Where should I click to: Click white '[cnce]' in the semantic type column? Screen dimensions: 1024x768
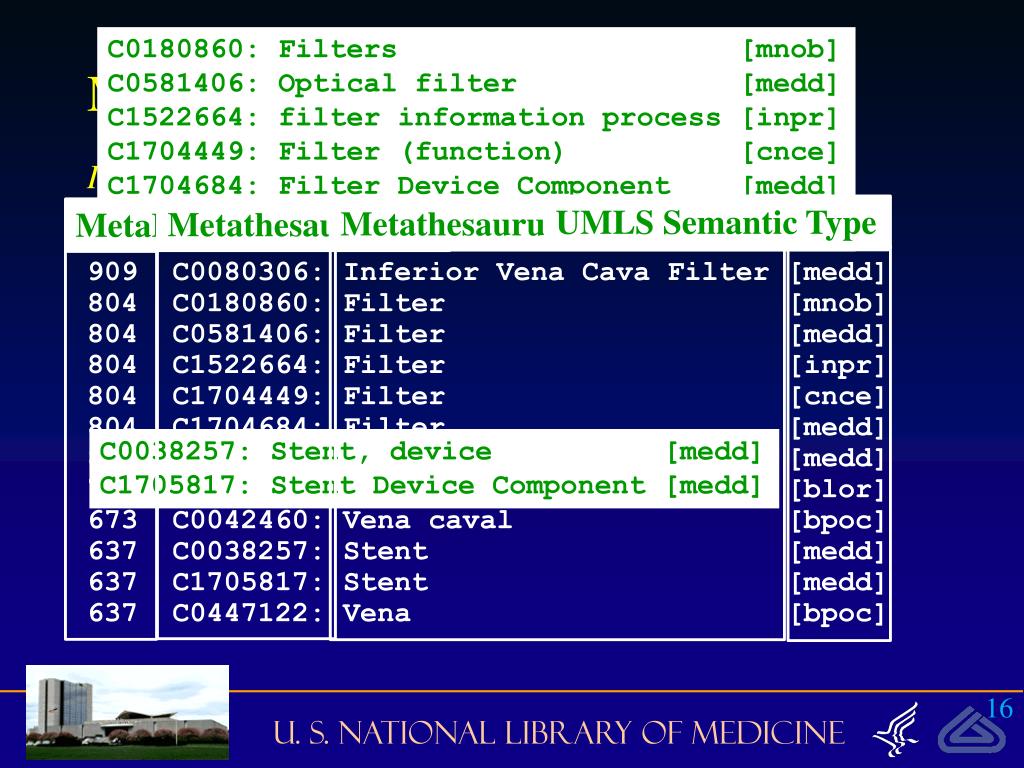839,396
